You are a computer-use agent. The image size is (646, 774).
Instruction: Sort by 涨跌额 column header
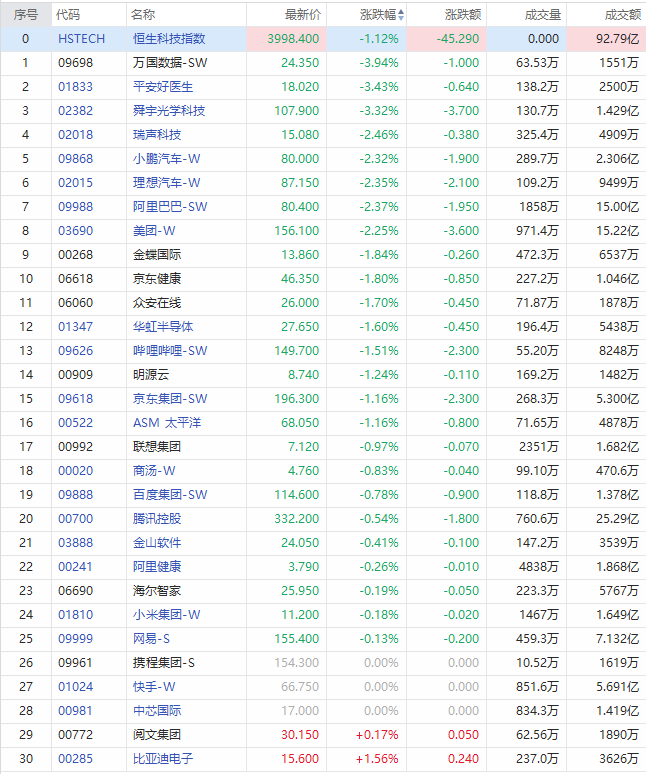tap(462, 15)
